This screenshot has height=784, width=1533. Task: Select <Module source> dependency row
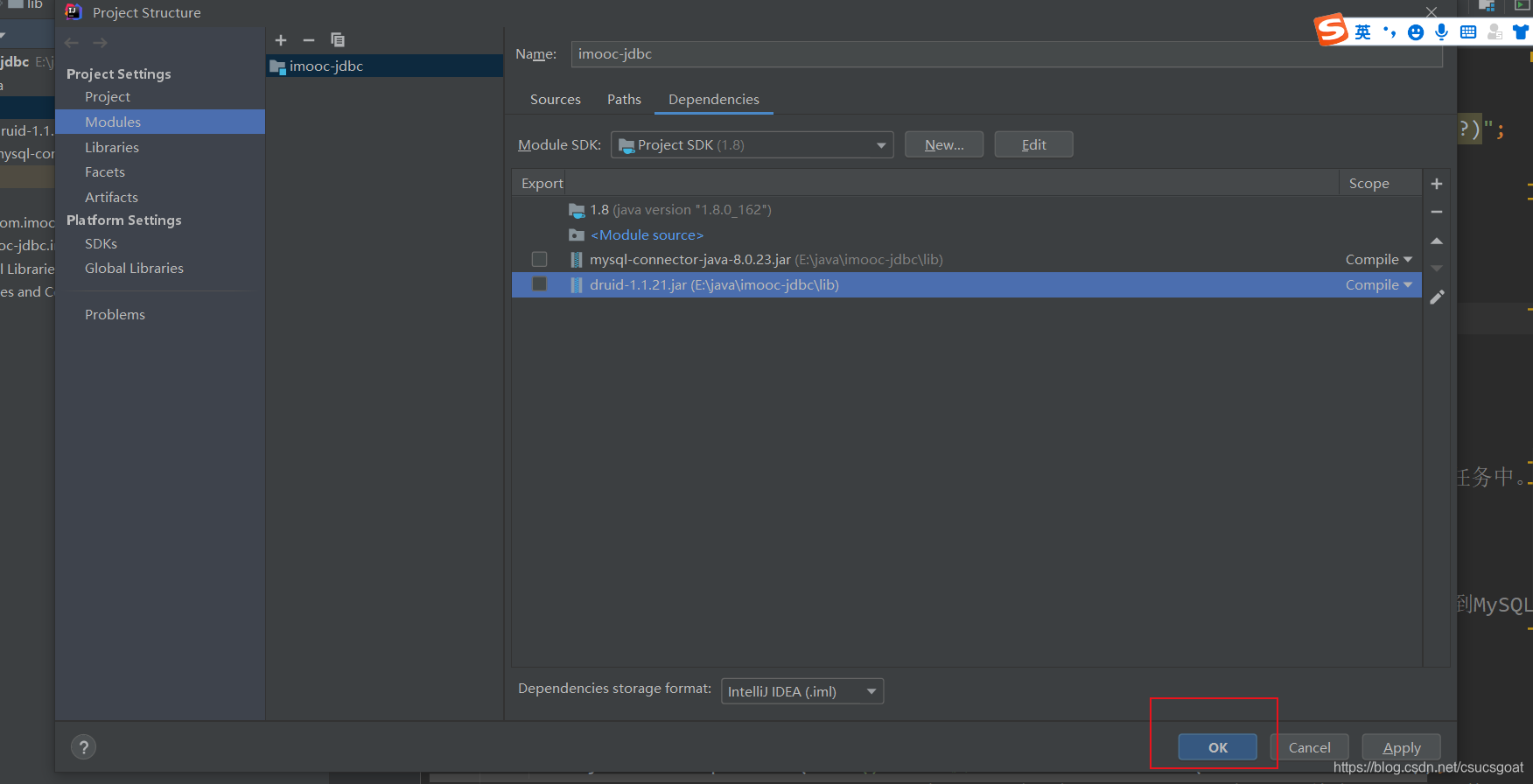966,235
